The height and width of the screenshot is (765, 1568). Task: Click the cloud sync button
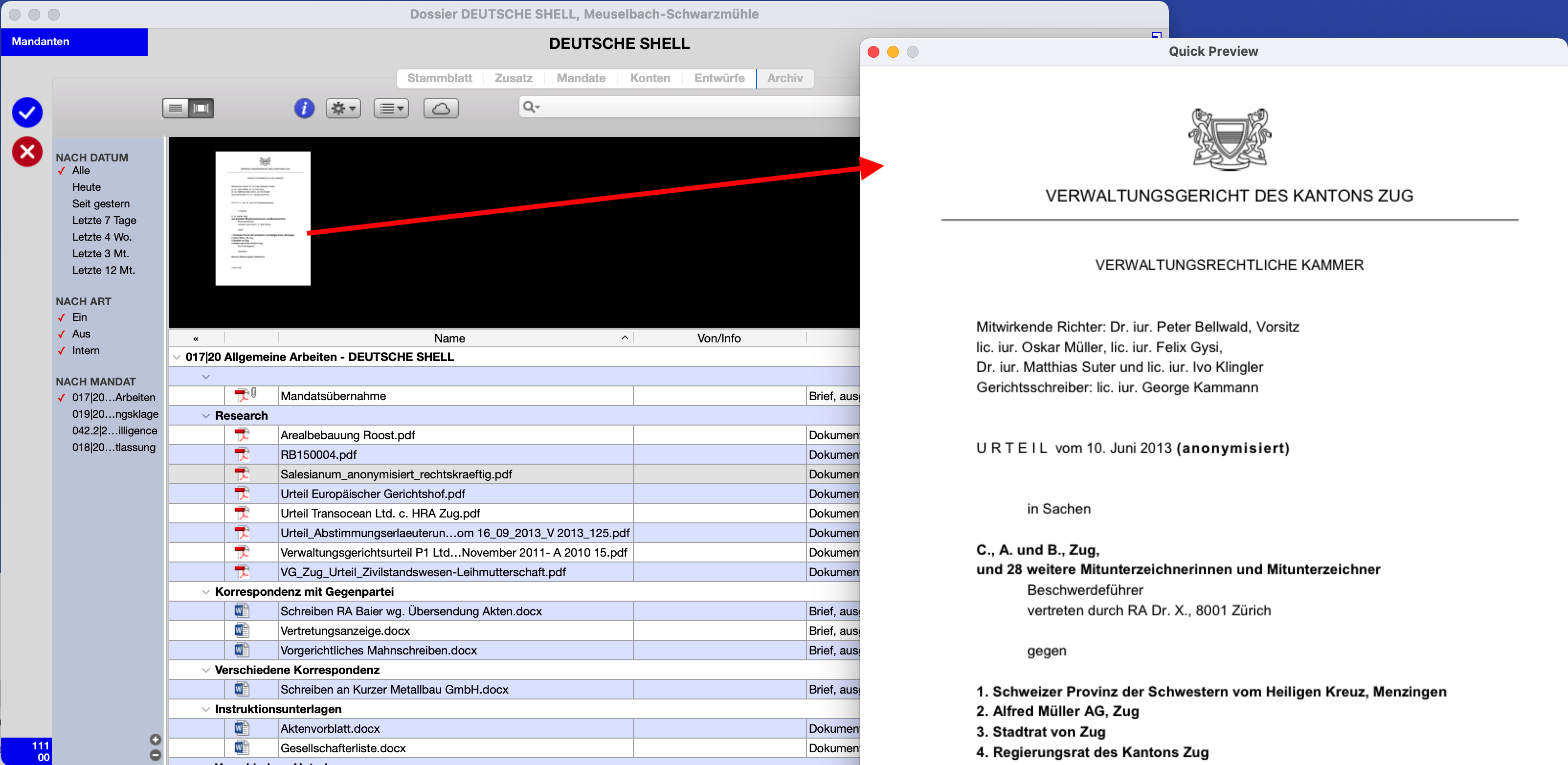point(441,108)
